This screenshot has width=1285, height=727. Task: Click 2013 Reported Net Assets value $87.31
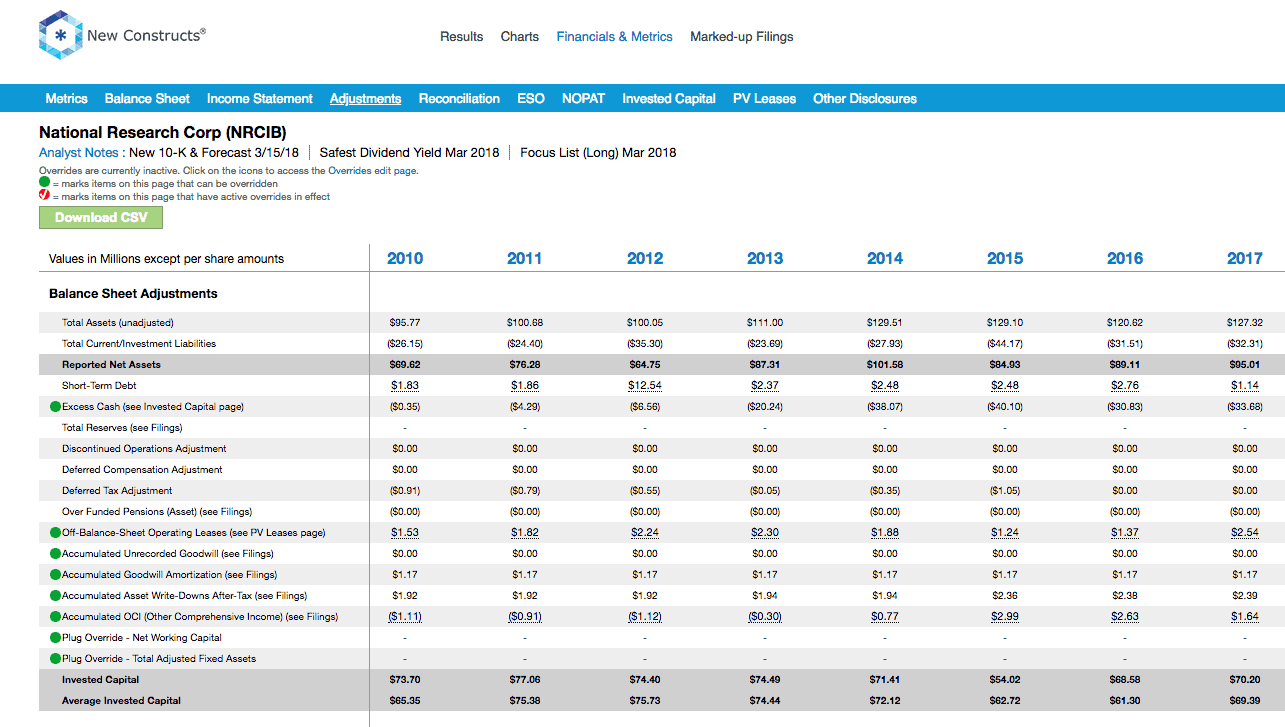click(765, 365)
